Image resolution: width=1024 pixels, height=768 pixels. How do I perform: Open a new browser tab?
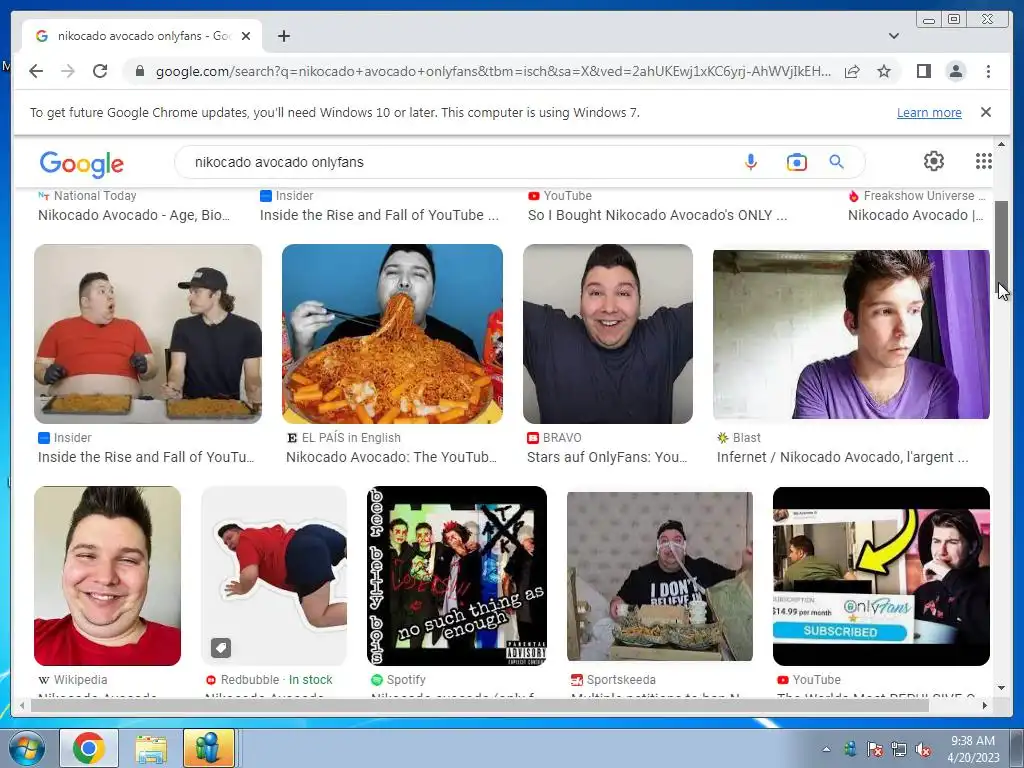283,36
